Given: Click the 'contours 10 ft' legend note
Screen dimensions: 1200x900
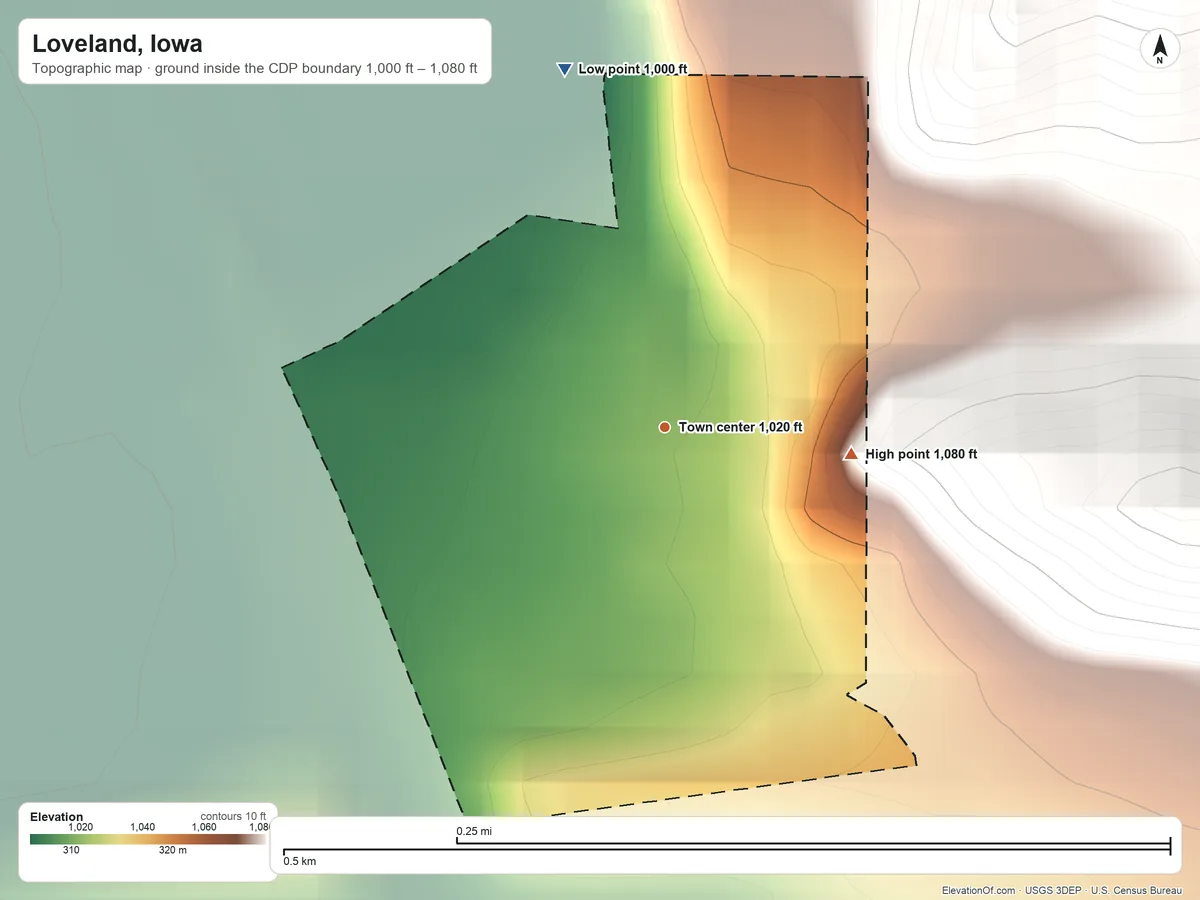Looking at the screenshot, I should pos(233,817).
